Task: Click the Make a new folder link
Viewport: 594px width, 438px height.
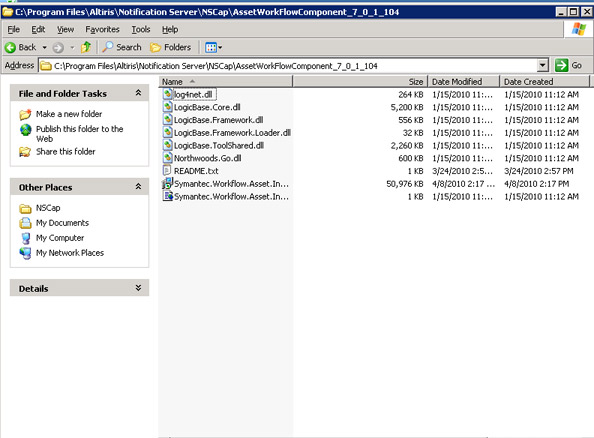Action: (x=69, y=114)
